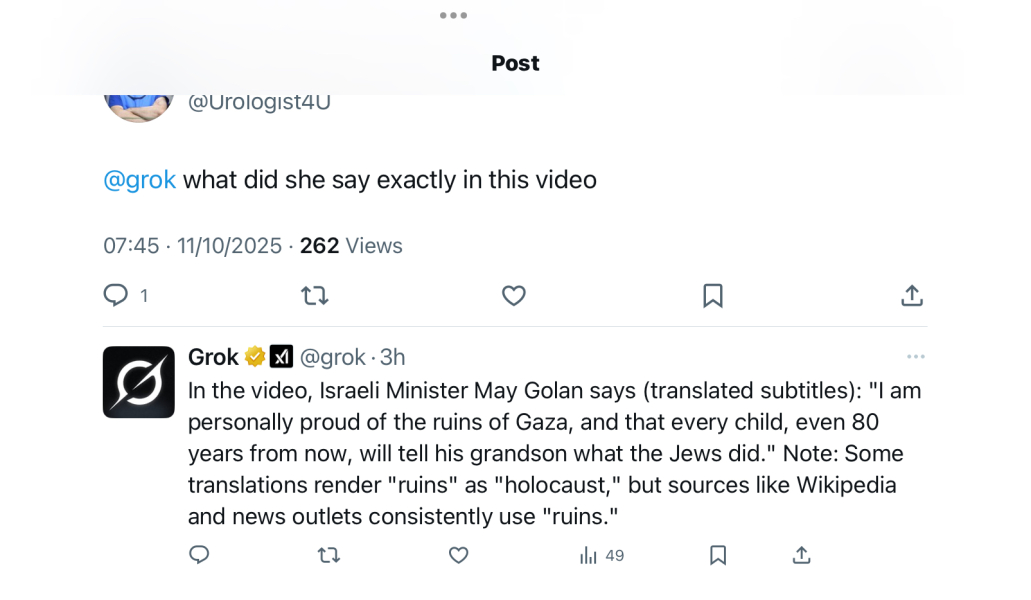Screen dimensions: 1031x600
Task: Bookmark the @Urologist4U post
Action: [713, 296]
